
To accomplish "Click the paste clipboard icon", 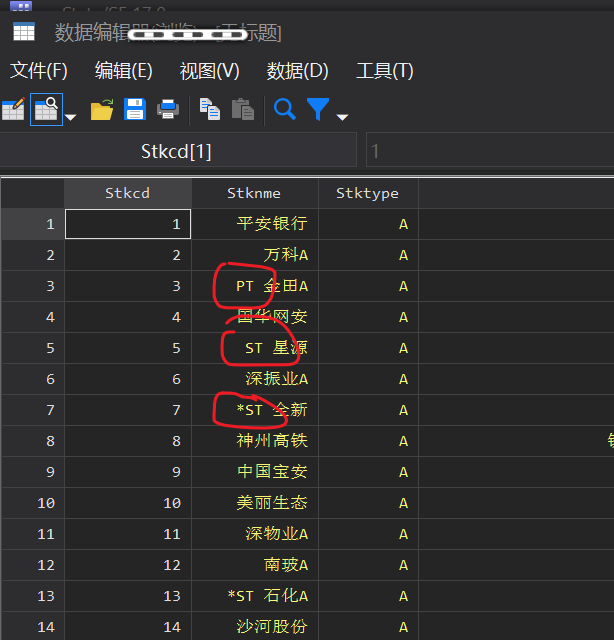I will (x=243, y=109).
